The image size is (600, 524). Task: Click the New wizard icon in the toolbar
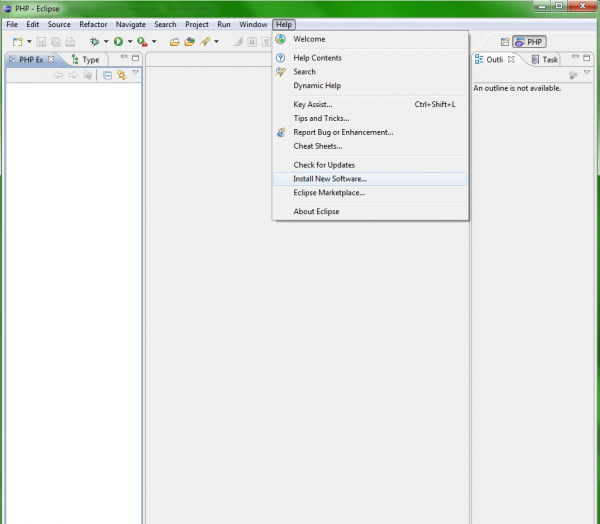pos(18,42)
